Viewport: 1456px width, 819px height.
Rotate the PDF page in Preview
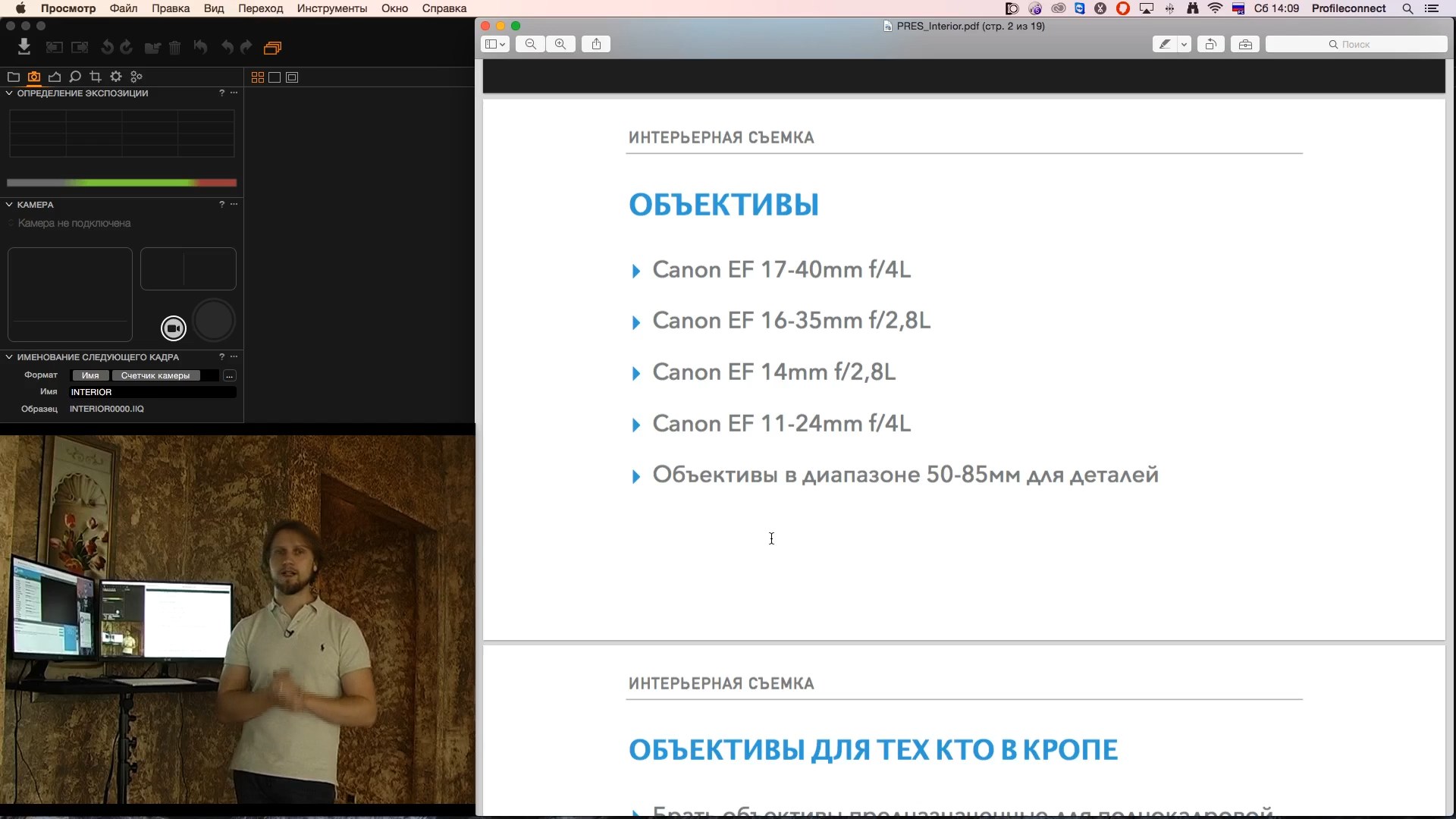[1211, 44]
